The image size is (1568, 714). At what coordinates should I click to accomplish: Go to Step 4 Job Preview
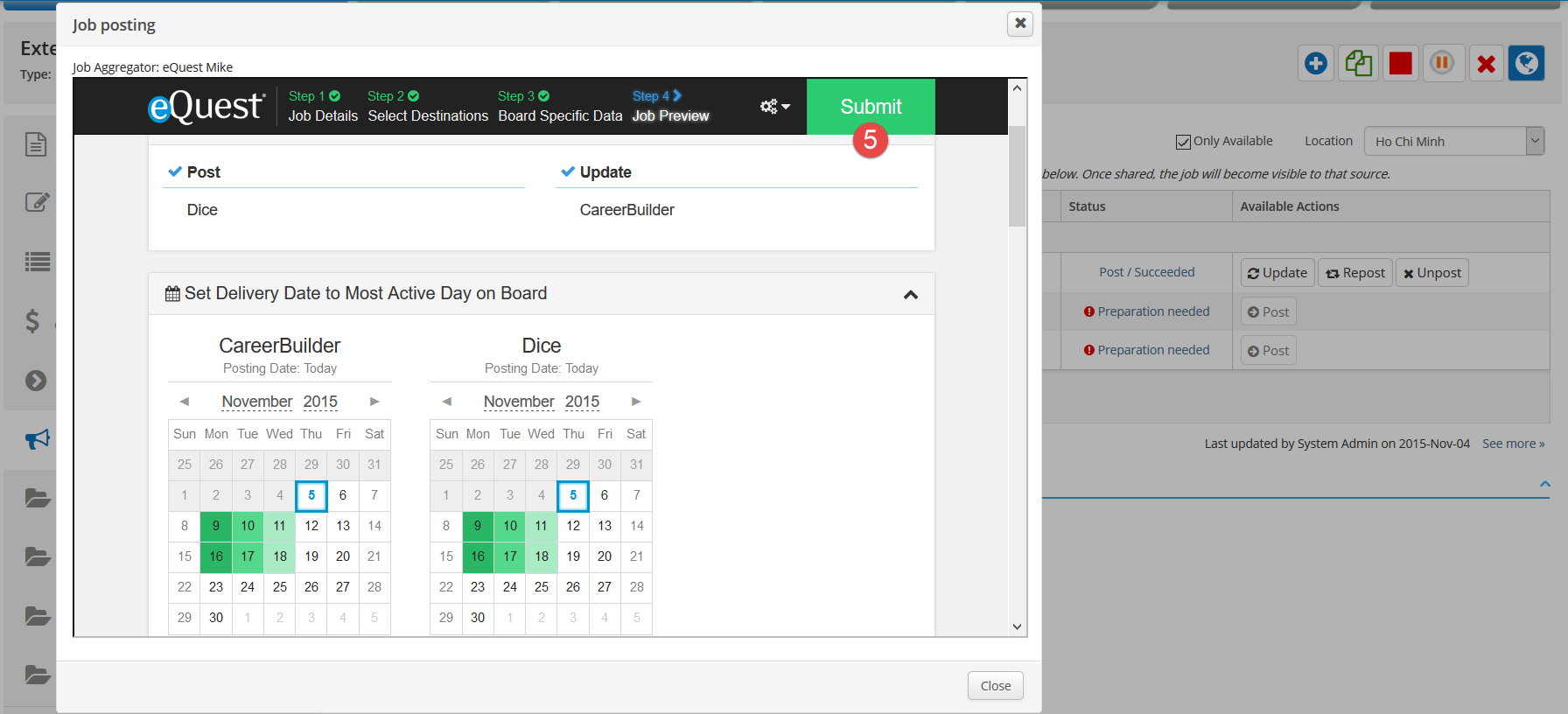[x=670, y=106]
